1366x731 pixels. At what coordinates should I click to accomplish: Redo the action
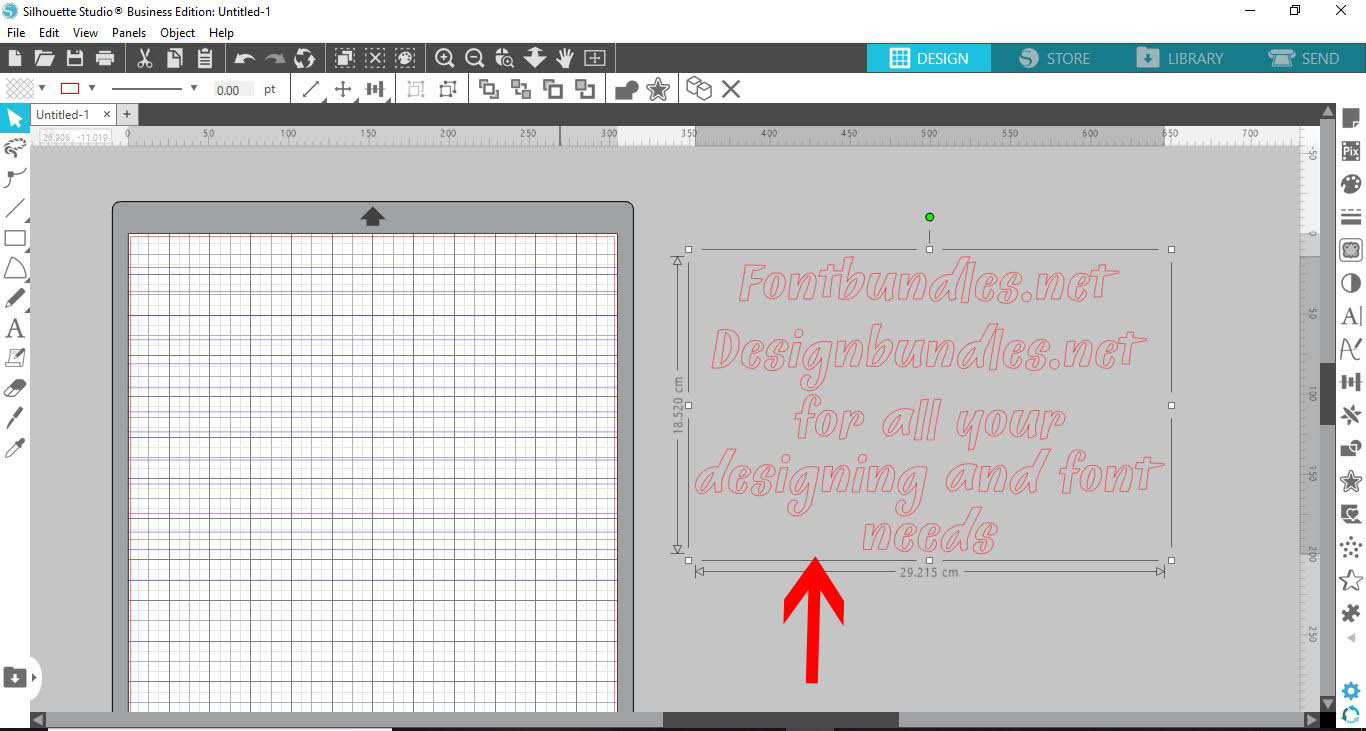pyautogui.click(x=274, y=58)
